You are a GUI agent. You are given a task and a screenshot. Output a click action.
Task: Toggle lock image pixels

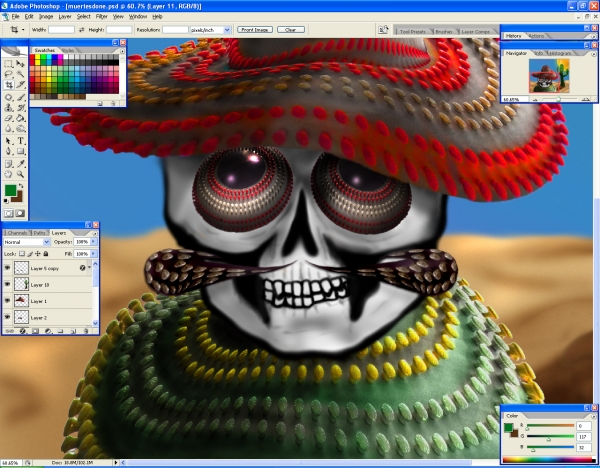coord(30,254)
